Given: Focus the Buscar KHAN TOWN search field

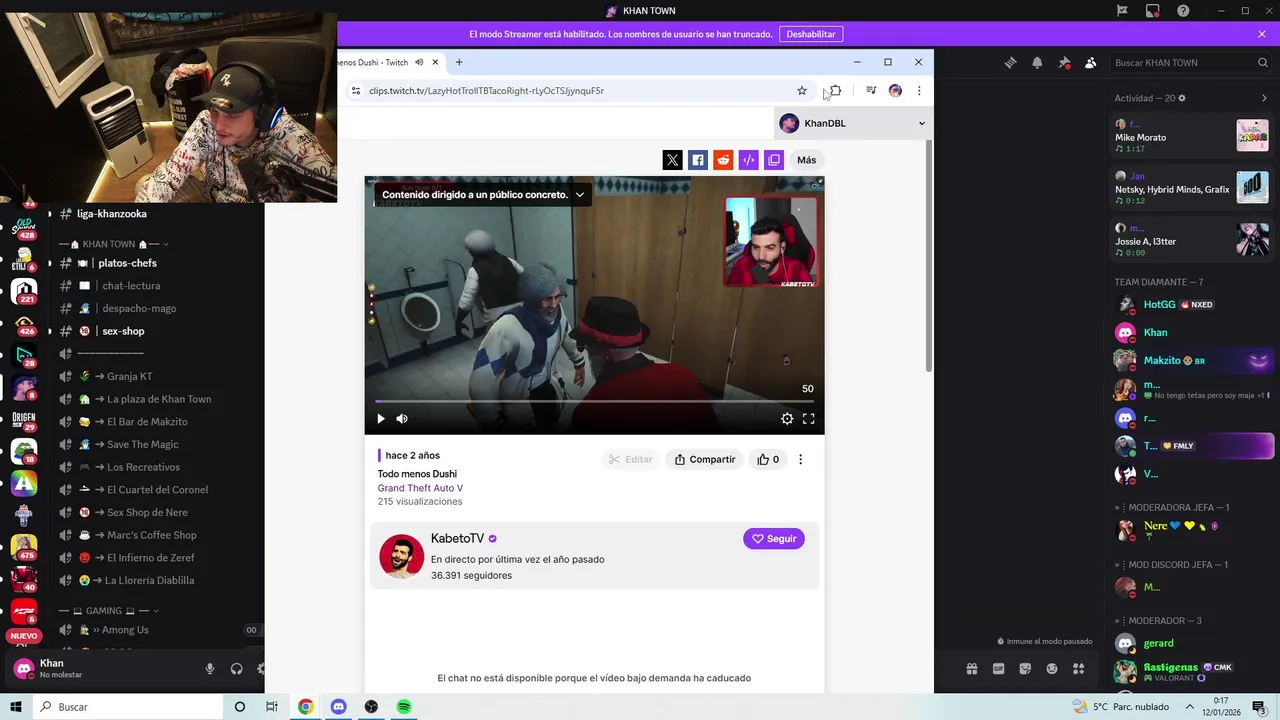Looking at the screenshot, I should pos(1191,62).
